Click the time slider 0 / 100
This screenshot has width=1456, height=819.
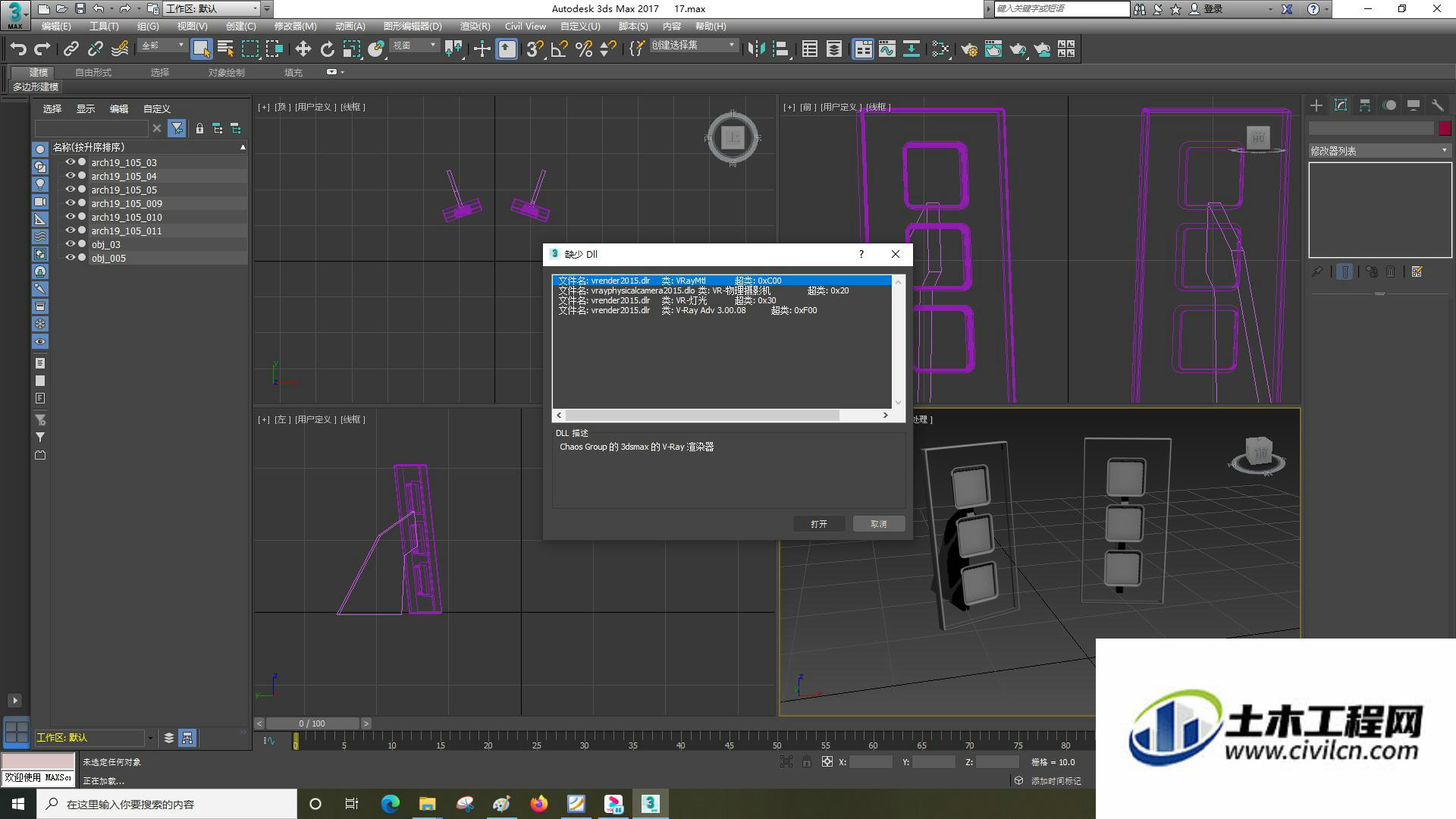(x=312, y=723)
